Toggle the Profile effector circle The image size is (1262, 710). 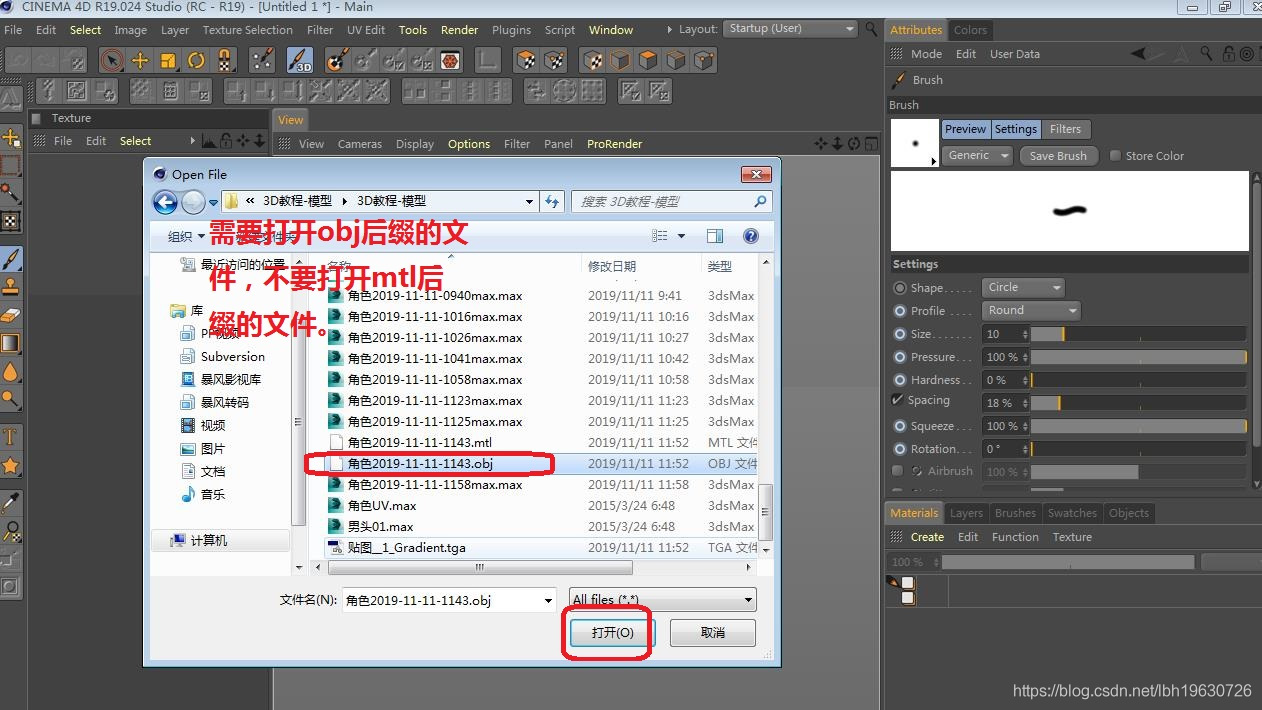click(900, 311)
